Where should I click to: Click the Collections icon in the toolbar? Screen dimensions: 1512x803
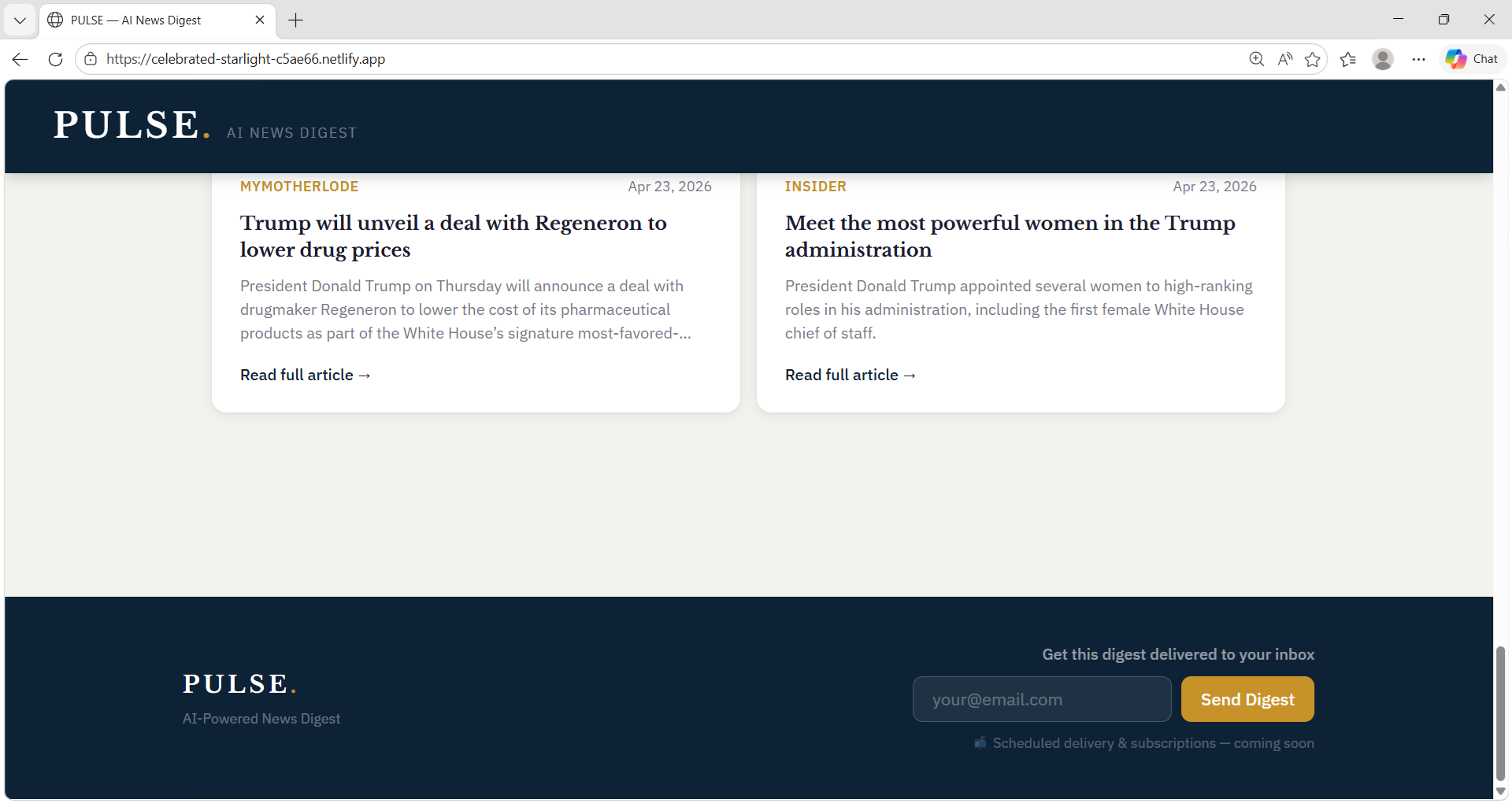tap(1348, 59)
